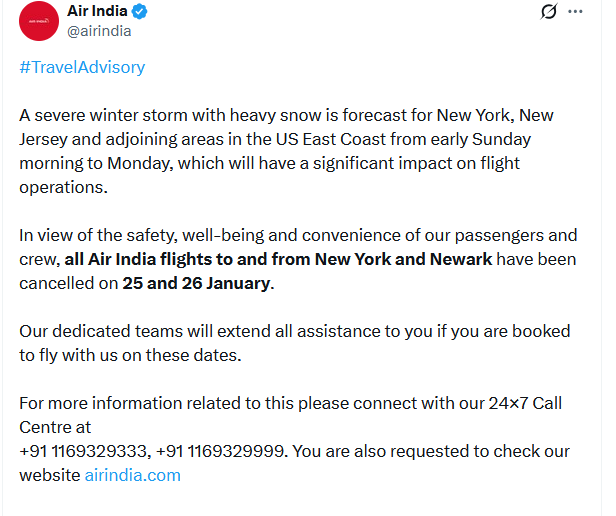Viewport: 616px width, 516px height.
Task: Open the three-dot more options menu
Action: [575, 11]
